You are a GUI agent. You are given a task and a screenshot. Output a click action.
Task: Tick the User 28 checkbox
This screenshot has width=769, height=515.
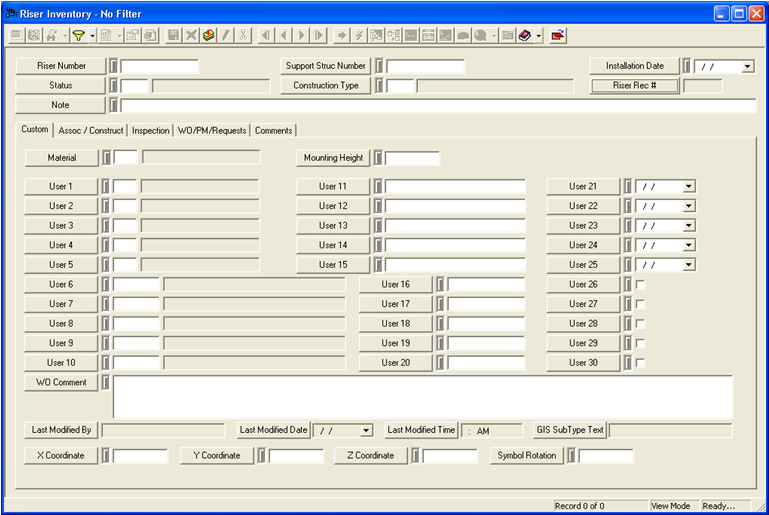640,324
